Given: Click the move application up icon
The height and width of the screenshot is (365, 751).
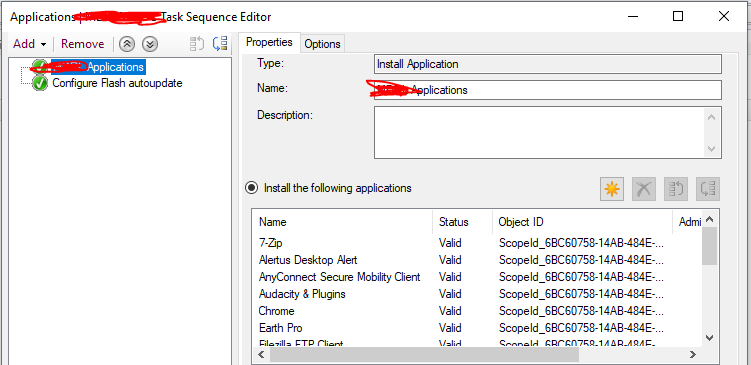Looking at the screenshot, I should point(676,189).
